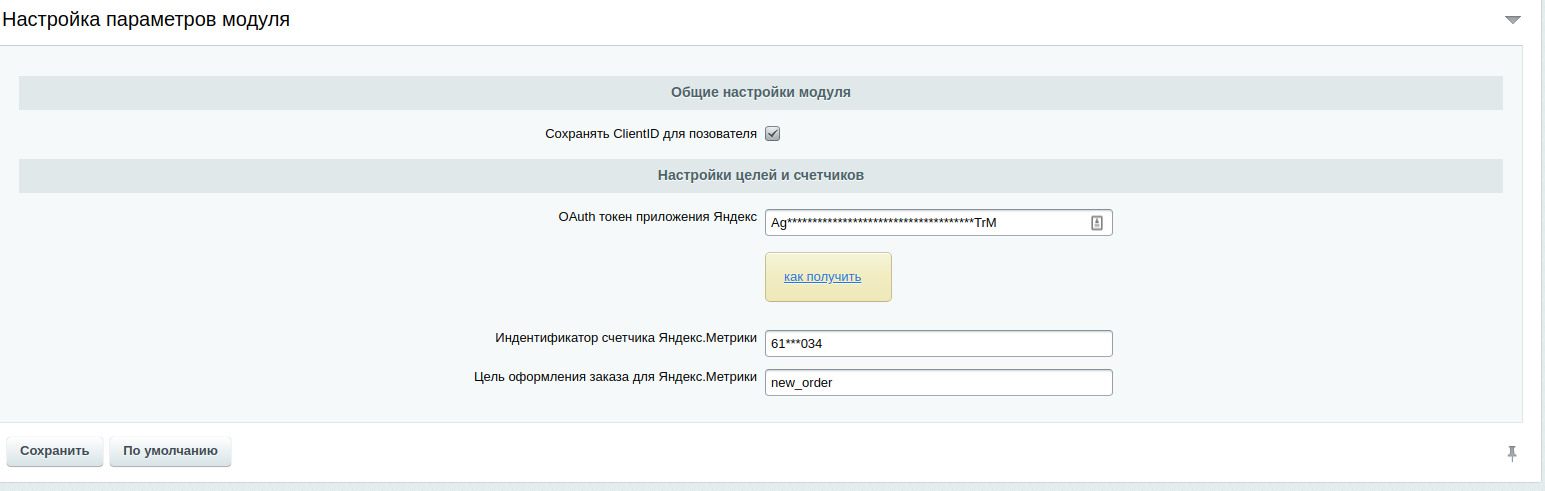Viewport: 1545px width, 491px height.
Task: Click the Yandex.Metrika counter ID field
Action: click(x=938, y=343)
